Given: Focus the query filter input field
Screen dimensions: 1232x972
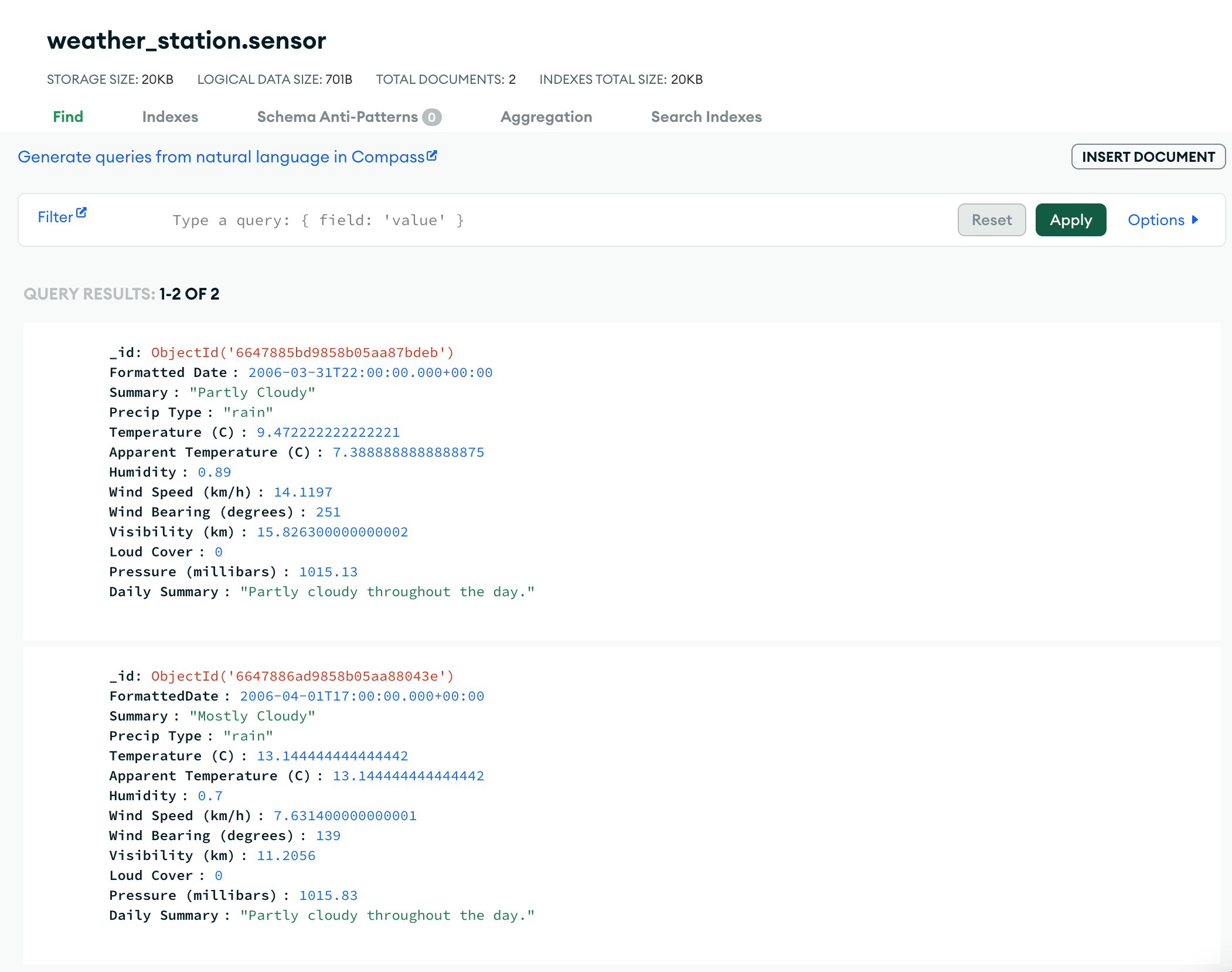Looking at the screenshot, I should (557, 220).
